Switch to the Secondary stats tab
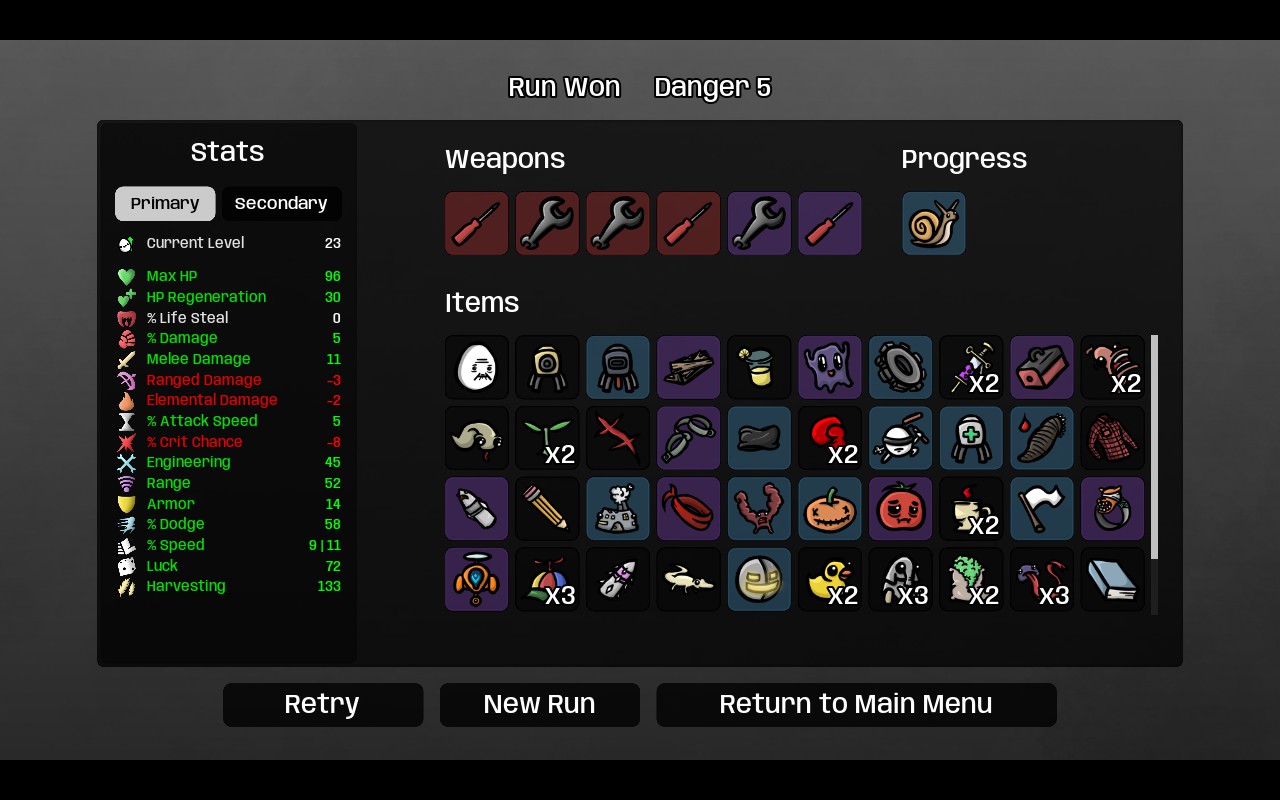 click(x=281, y=203)
